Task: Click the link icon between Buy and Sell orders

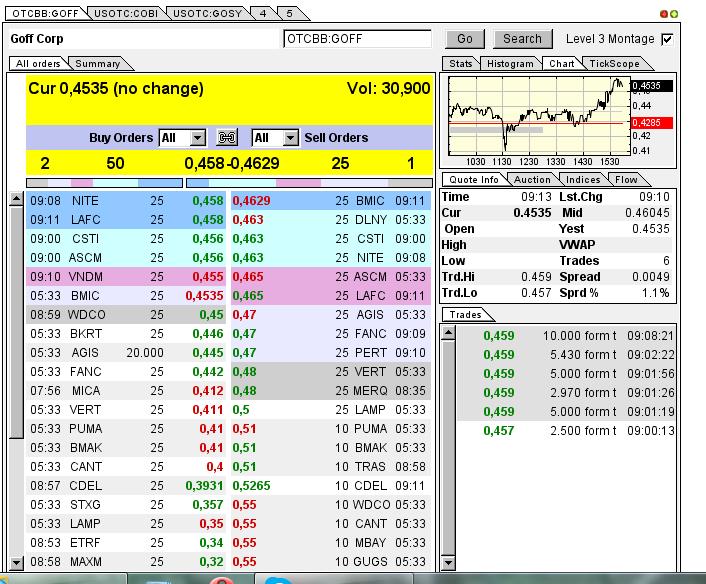Action: pyautogui.click(x=227, y=137)
